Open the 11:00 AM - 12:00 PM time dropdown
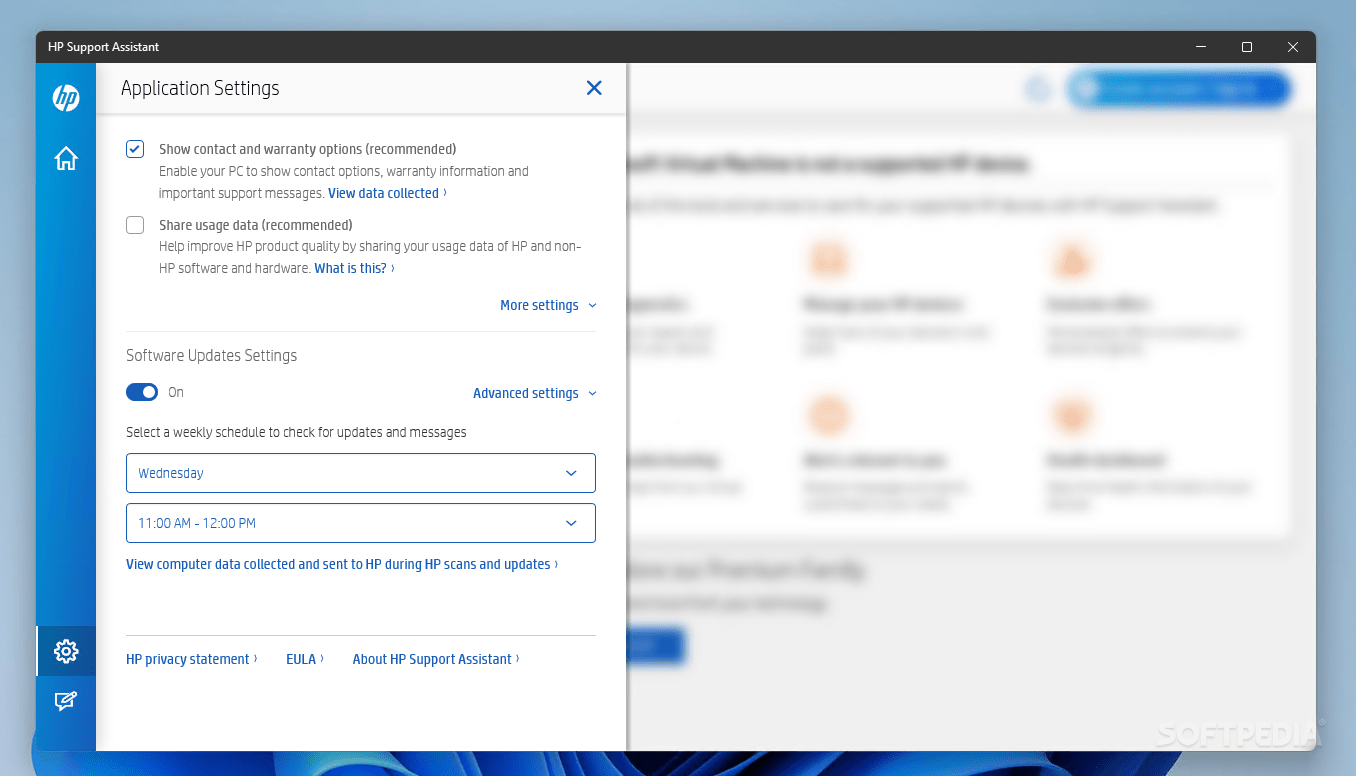 pos(361,523)
